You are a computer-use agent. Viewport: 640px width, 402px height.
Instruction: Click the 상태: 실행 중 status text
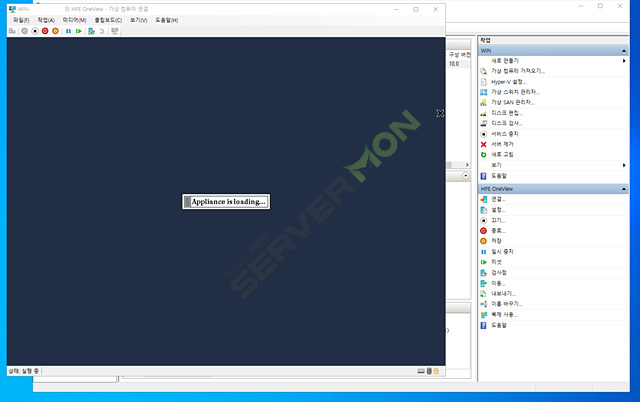click(24, 371)
